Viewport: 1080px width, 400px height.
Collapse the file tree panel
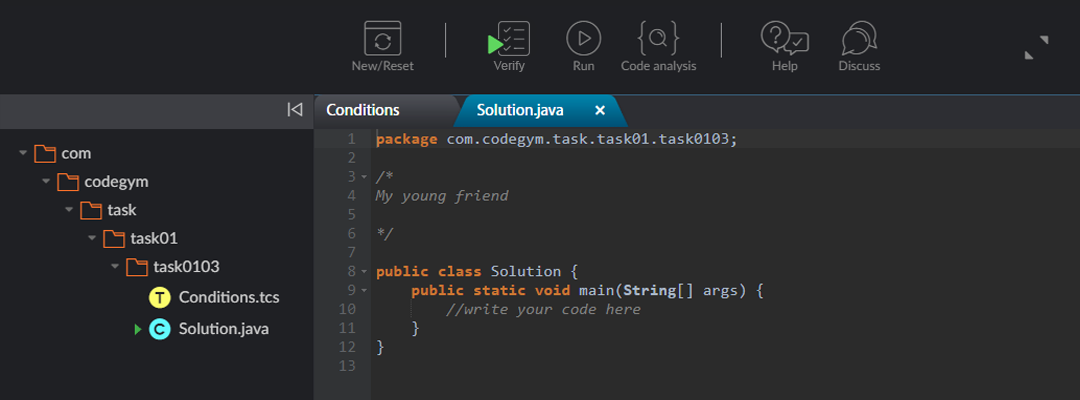tap(295, 109)
